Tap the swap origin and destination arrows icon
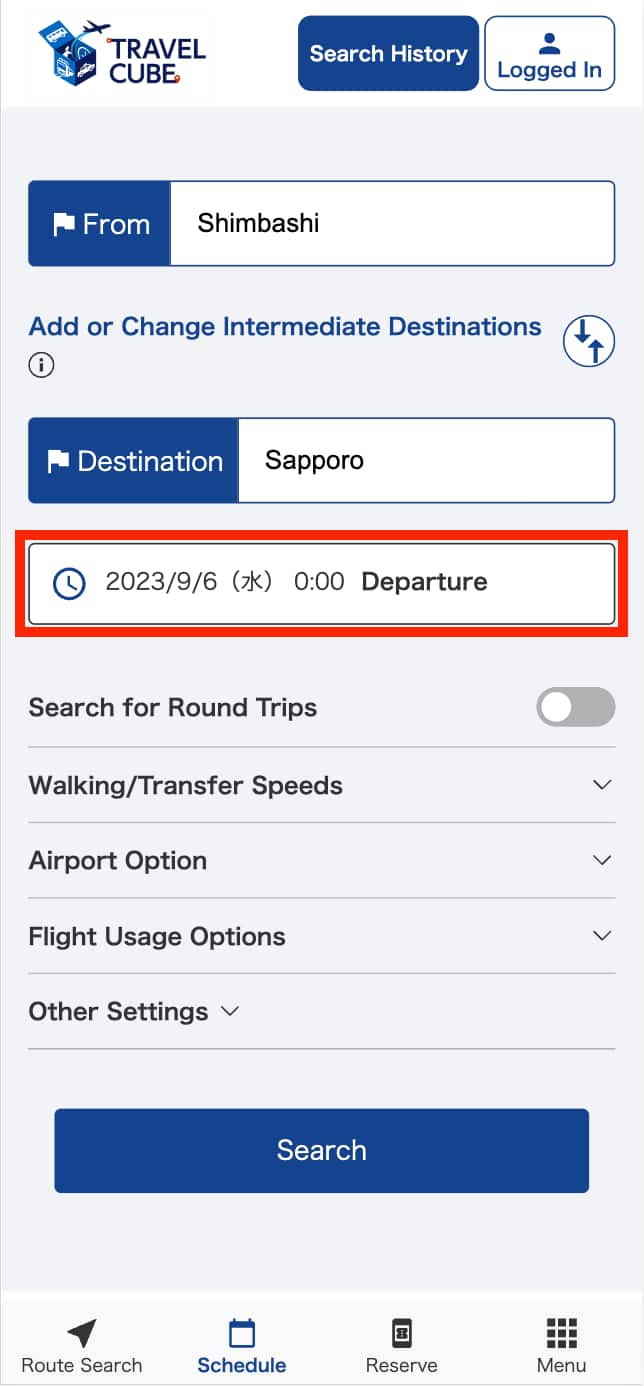 [x=589, y=341]
